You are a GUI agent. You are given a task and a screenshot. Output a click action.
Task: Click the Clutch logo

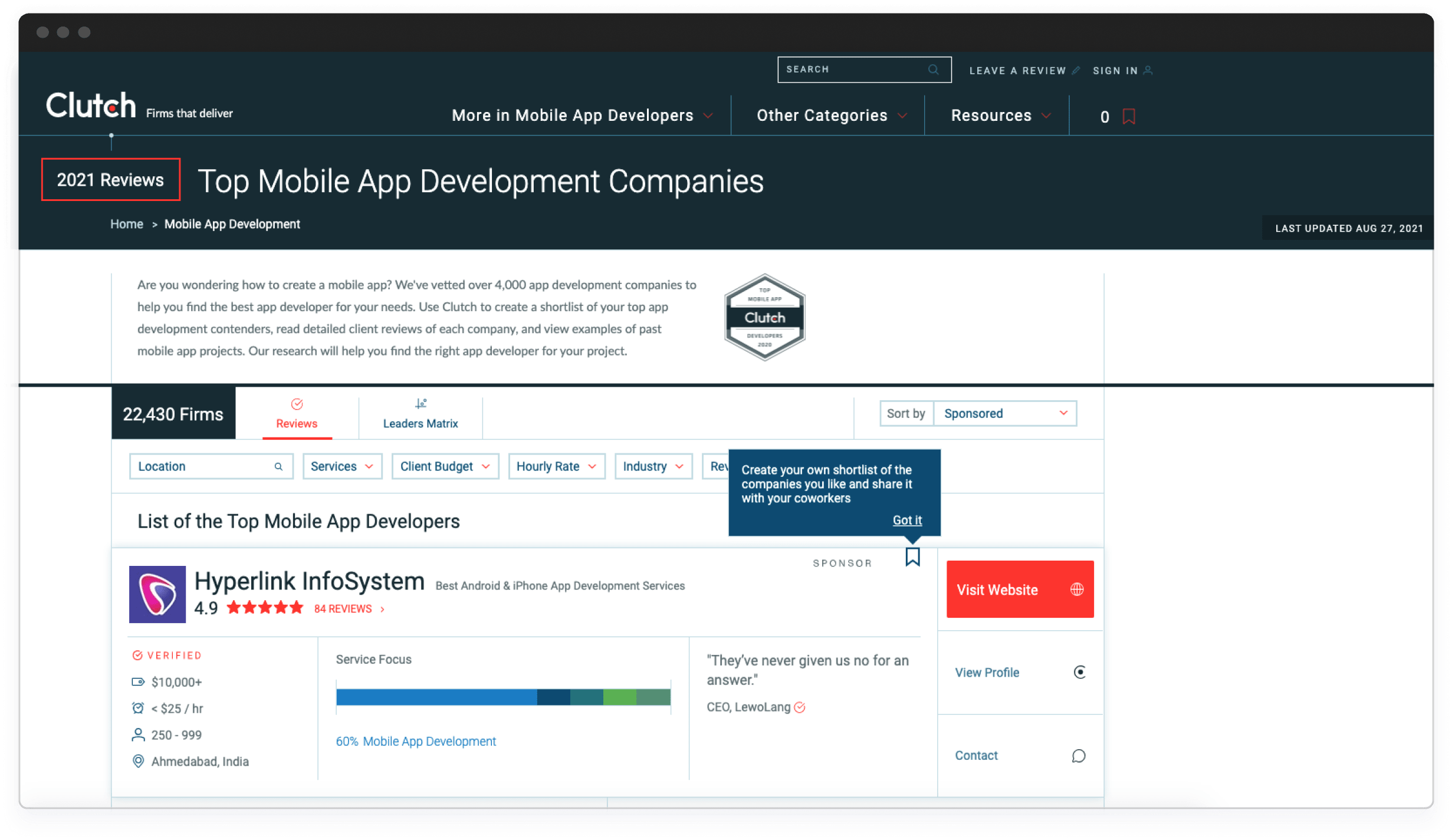(x=91, y=106)
